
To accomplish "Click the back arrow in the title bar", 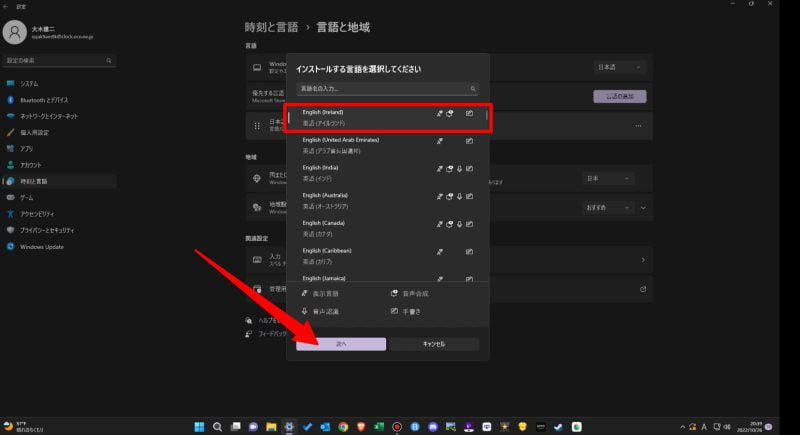I will click(x=7, y=5).
